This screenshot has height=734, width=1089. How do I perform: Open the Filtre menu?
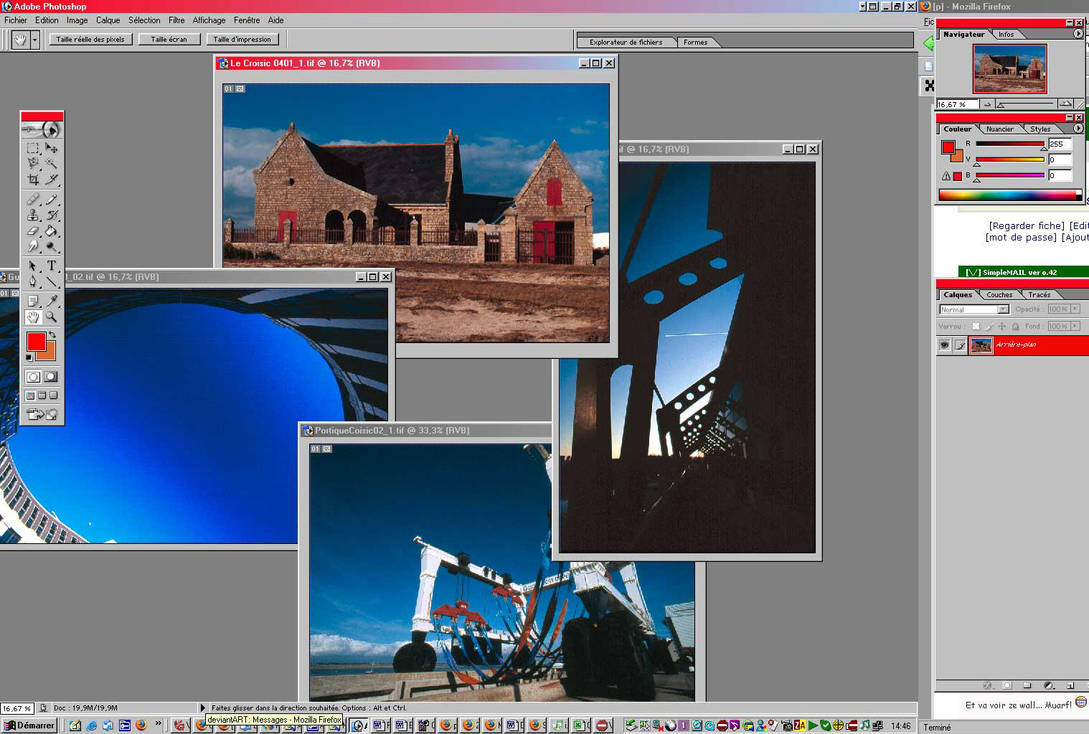tap(176, 20)
